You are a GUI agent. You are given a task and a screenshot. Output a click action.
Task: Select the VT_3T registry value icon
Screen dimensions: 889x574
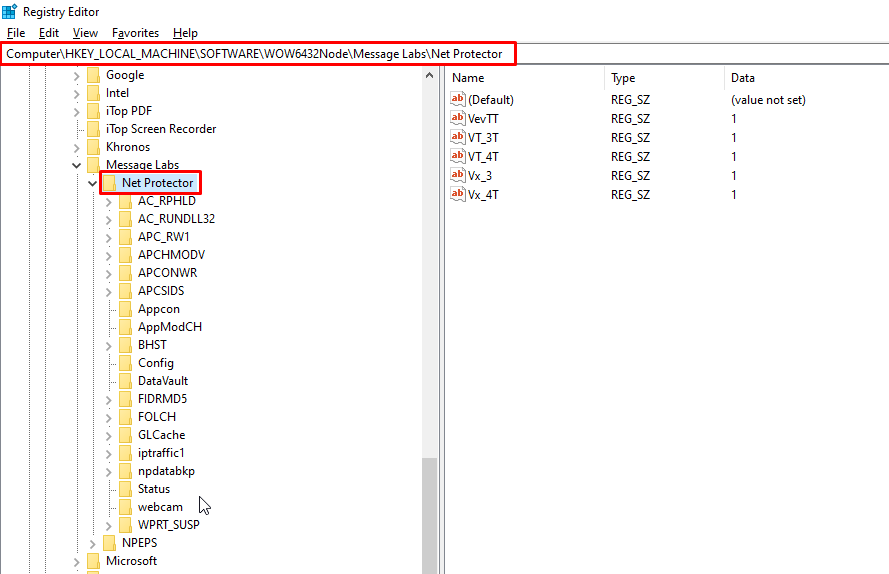458,137
